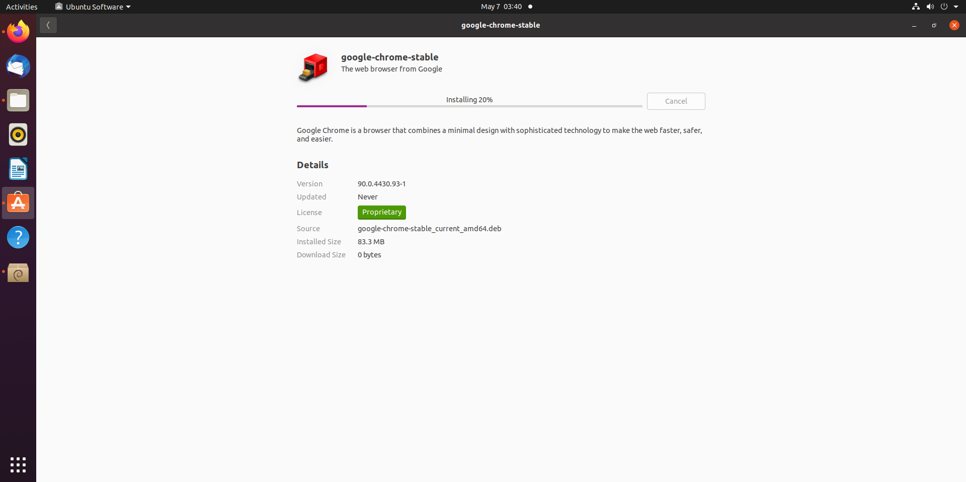Click the green Proprietary license button
The height and width of the screenshot is (482, 966).
click(381, 212)
